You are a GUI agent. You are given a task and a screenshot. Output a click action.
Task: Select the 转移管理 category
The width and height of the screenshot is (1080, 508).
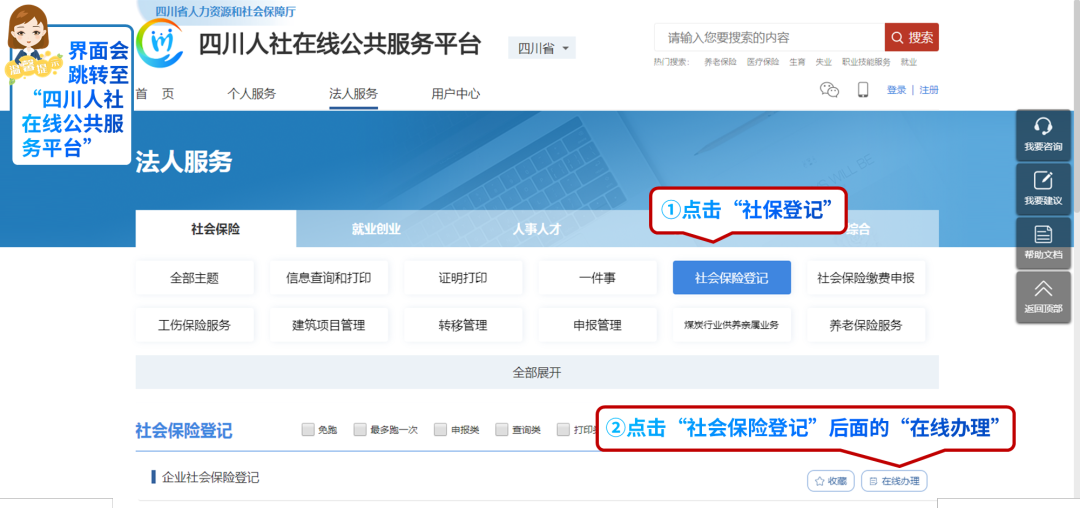(x=463, y=325)
